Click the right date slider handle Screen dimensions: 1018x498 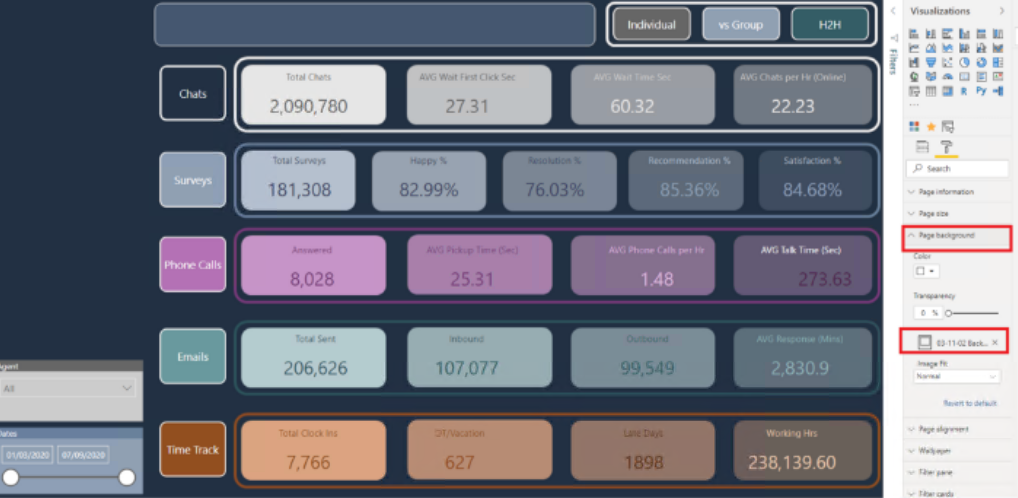pyautogui.click(x=127, y=478)
